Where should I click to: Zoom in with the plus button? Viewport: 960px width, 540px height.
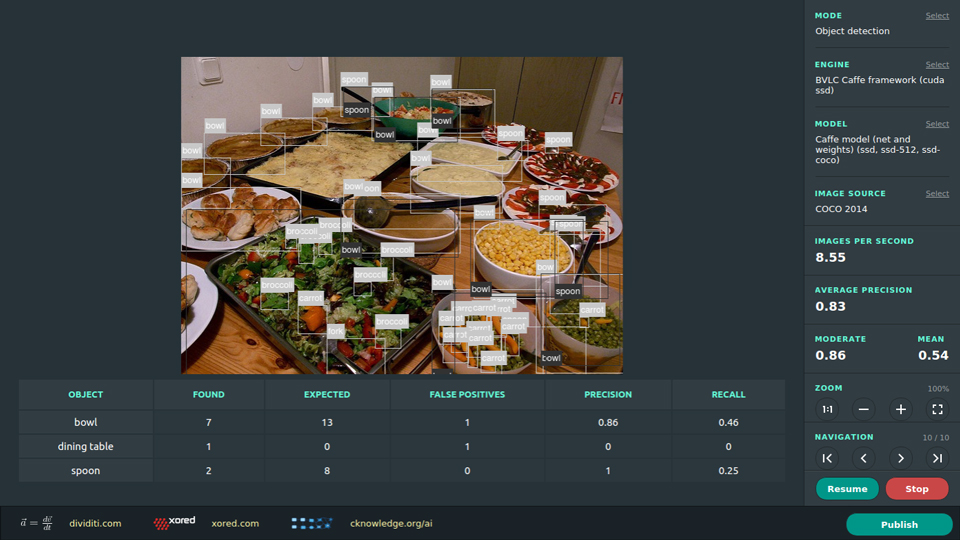901,409
